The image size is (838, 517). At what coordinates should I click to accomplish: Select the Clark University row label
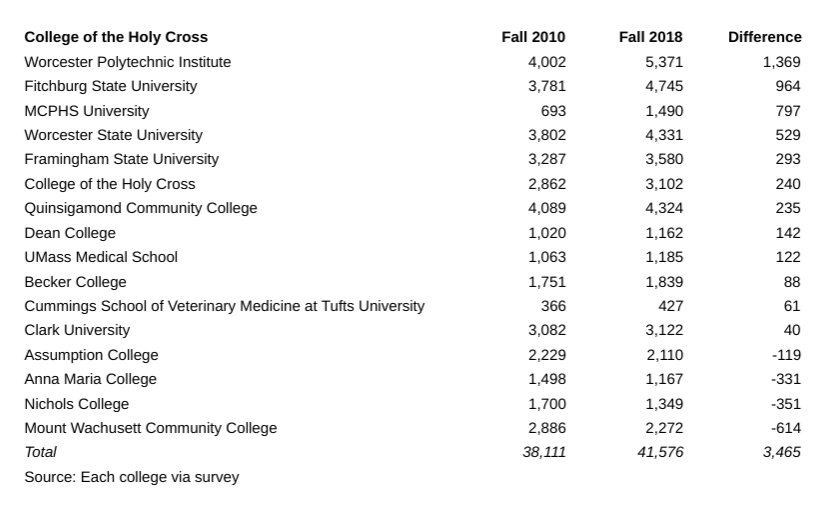[77, 330]
